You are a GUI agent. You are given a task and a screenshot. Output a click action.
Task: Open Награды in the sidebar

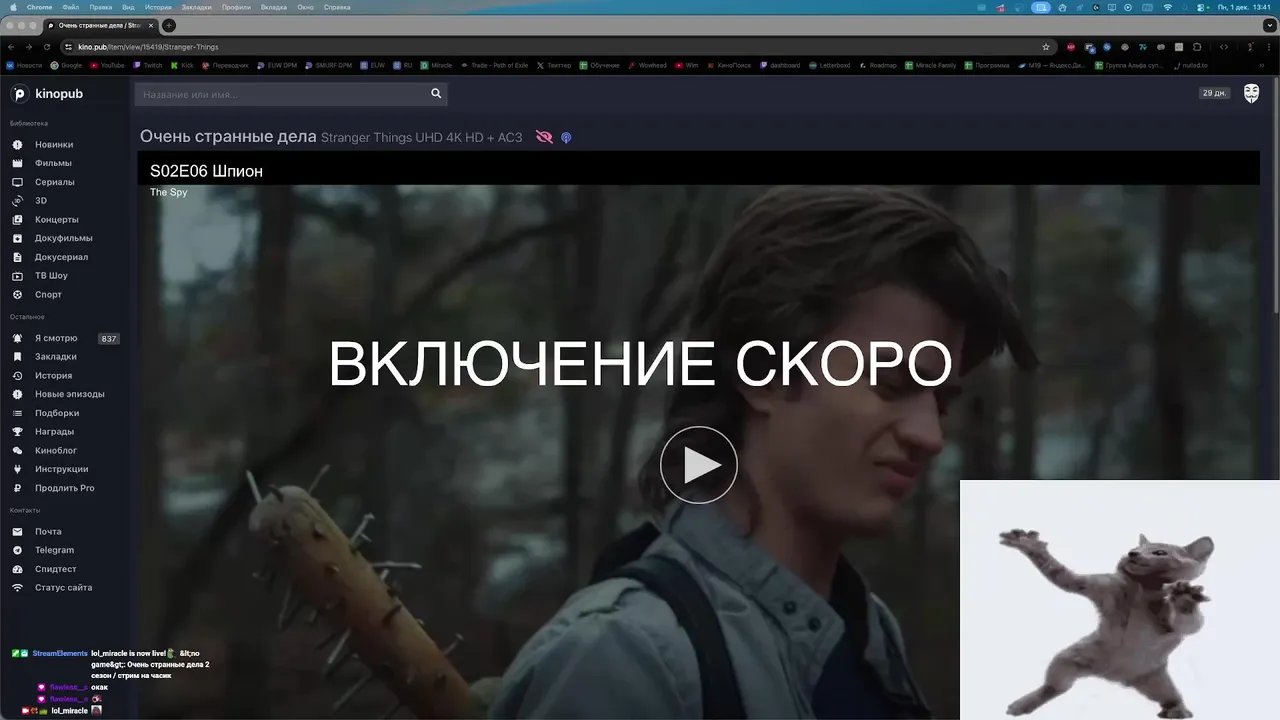point(55,431)
